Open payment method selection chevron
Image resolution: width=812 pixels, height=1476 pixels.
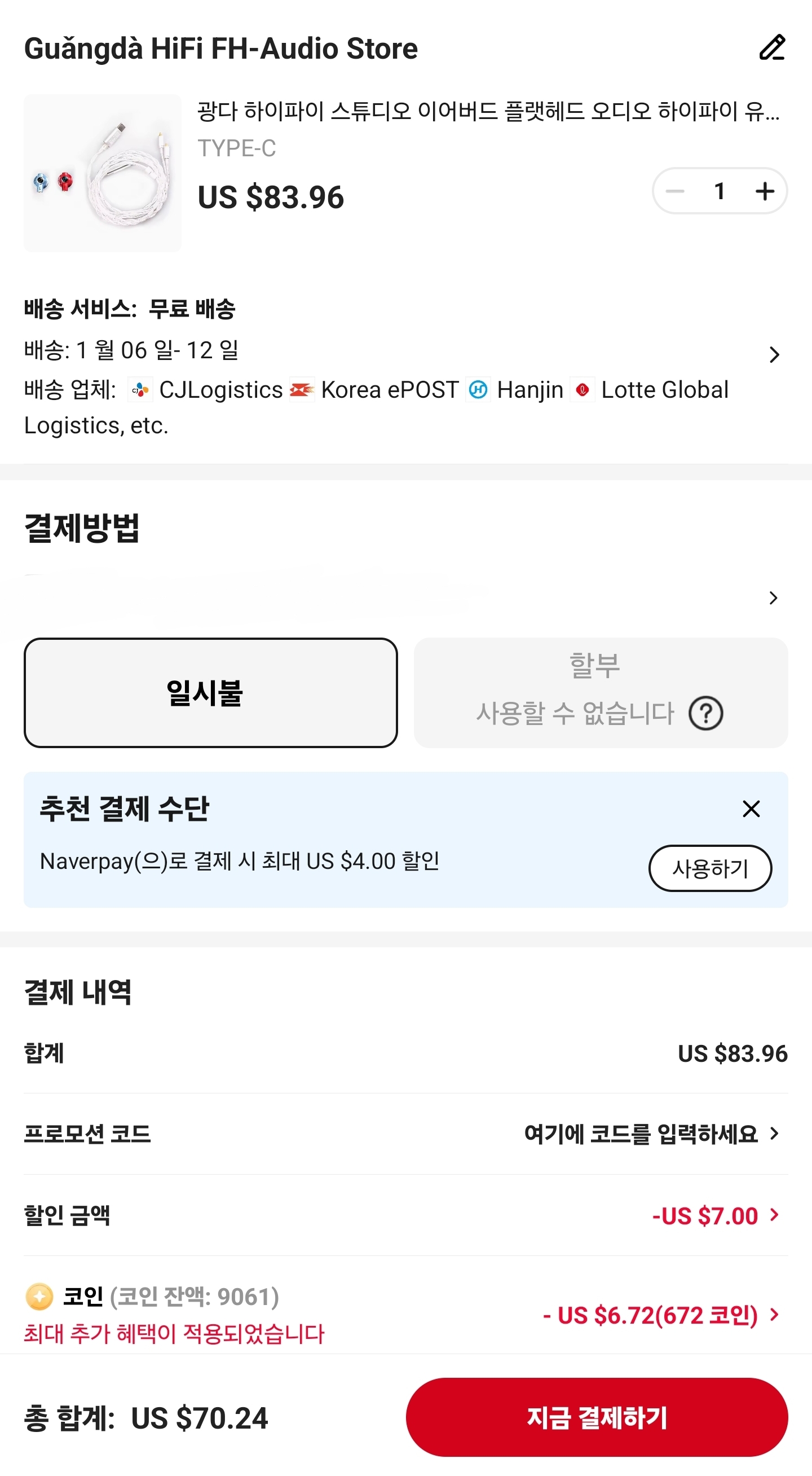pyautogui.click(x=775, y=598)
